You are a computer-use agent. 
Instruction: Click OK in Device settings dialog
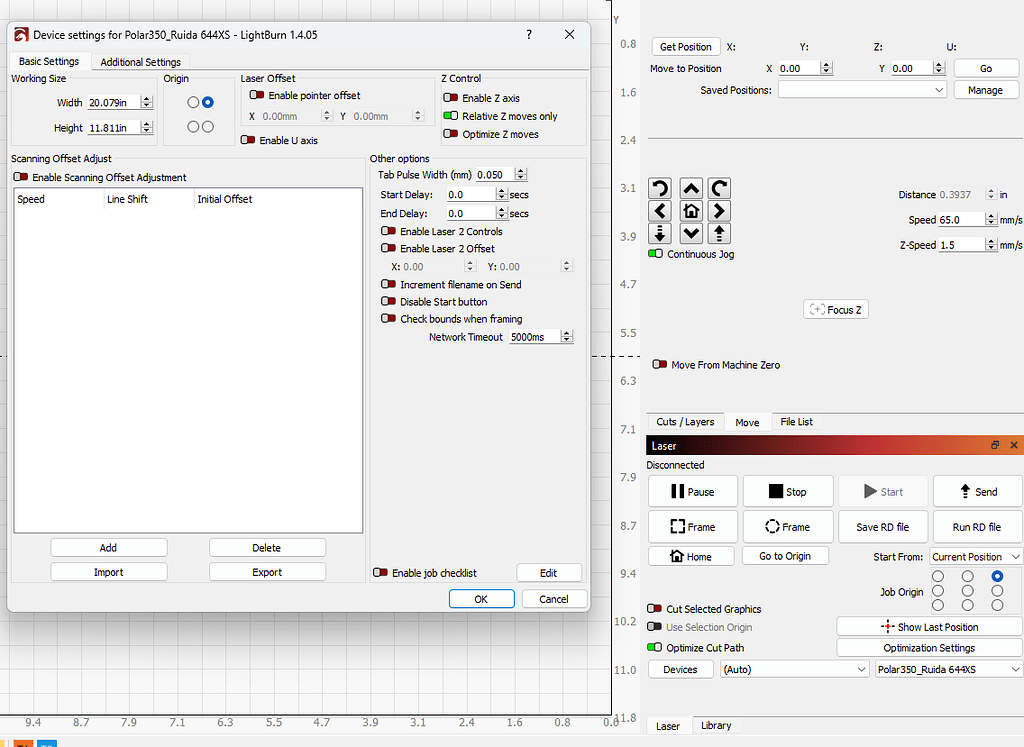(481, 599)
